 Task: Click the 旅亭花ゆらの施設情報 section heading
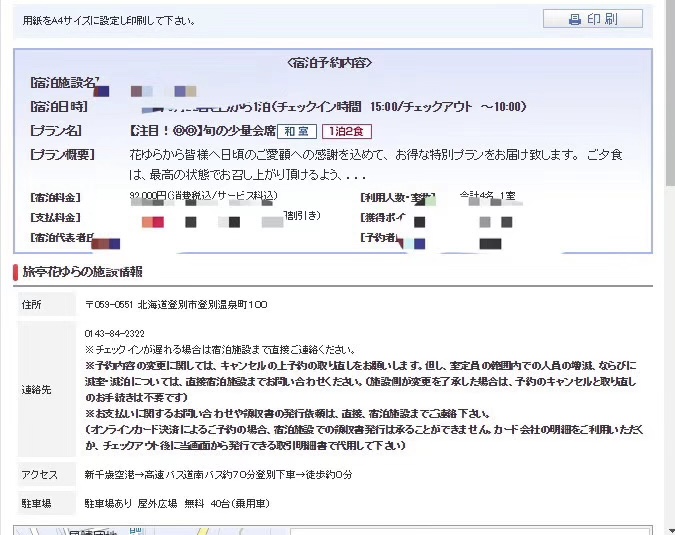point(82,272)
